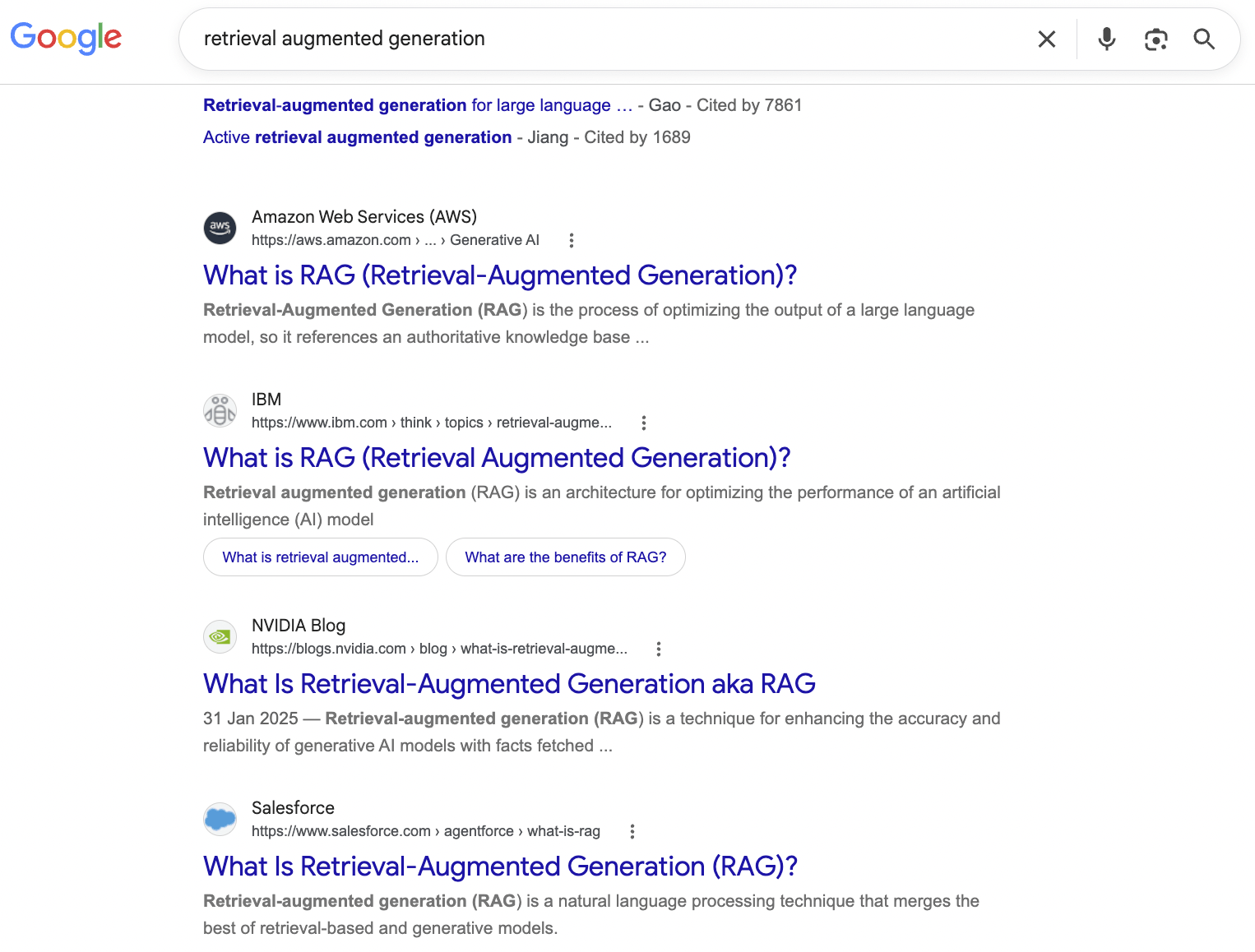Open NVIDIA 'Generation aka RAG' result title
The image size is (1255, 952).
pyautogui.click(x=509, y=684)
